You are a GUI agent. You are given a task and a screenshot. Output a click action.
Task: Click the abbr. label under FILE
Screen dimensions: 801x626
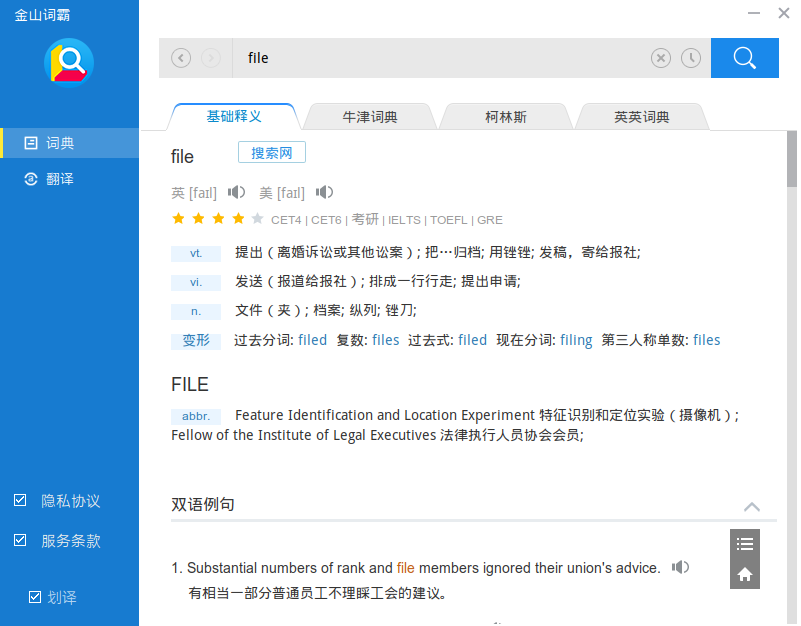coord(196,416)
